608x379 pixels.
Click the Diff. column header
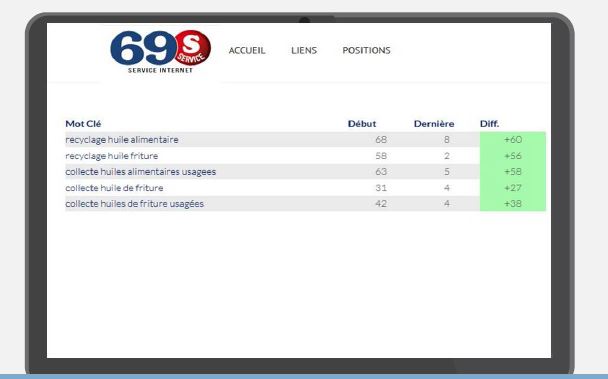[489, 124]
